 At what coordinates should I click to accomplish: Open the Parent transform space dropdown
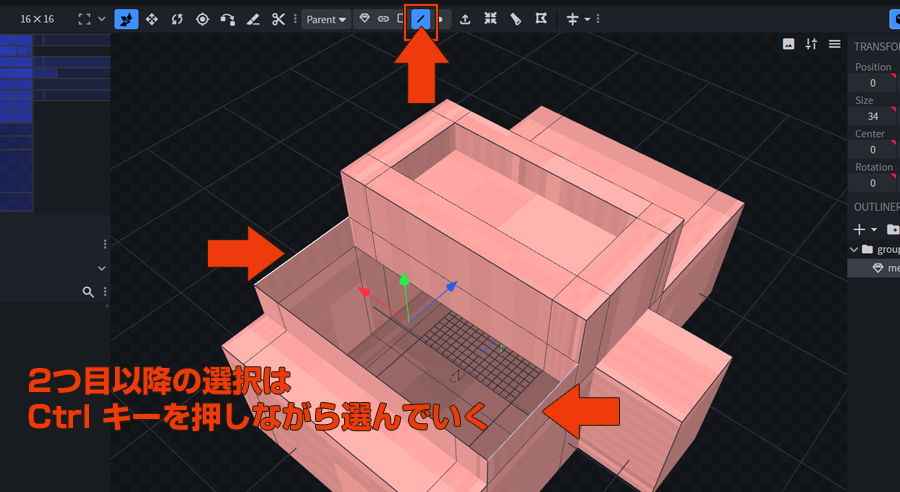click(326, 19)
